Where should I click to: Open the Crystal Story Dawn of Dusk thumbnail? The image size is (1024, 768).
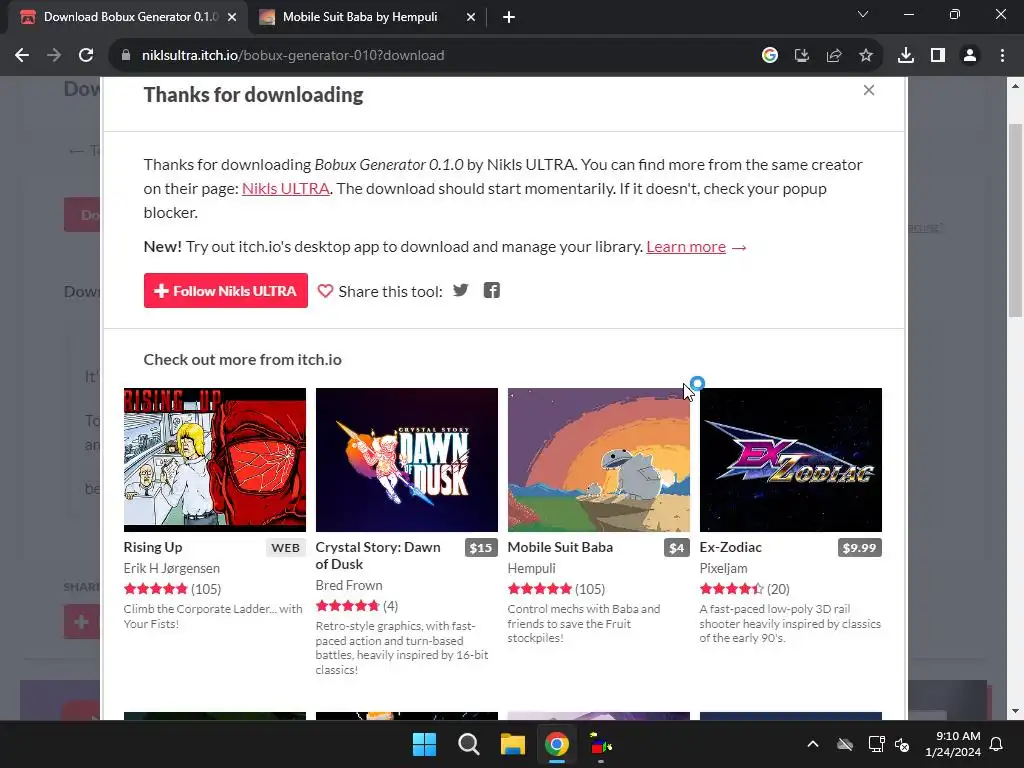406,460
